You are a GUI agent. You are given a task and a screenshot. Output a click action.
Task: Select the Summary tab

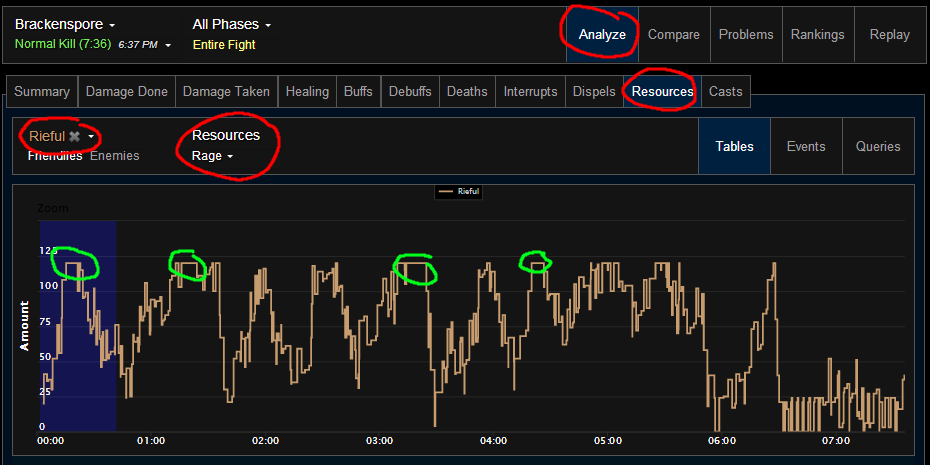pyautogui.click(x=42, y=91)
